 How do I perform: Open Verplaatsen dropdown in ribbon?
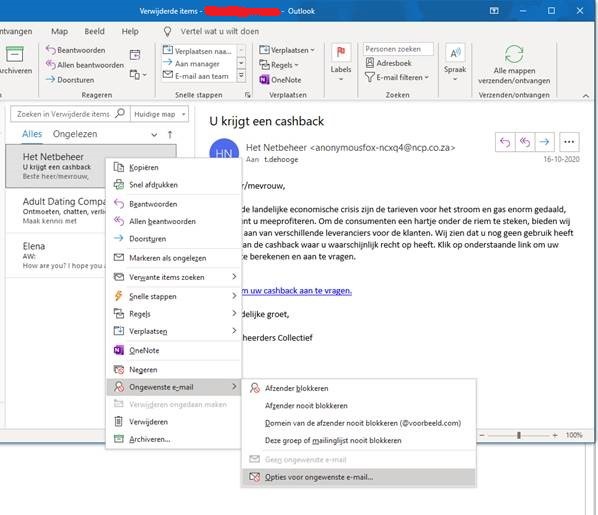coord(287,50)
